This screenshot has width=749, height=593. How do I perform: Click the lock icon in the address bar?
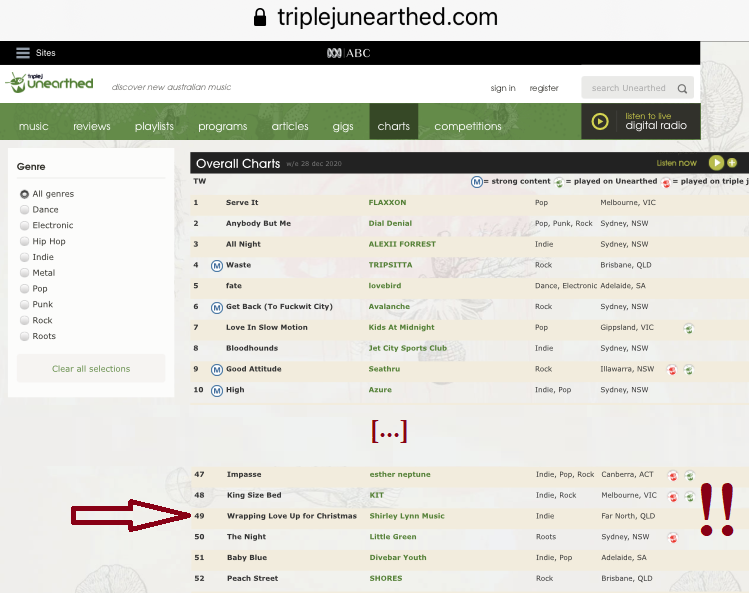tap(260, 17)
